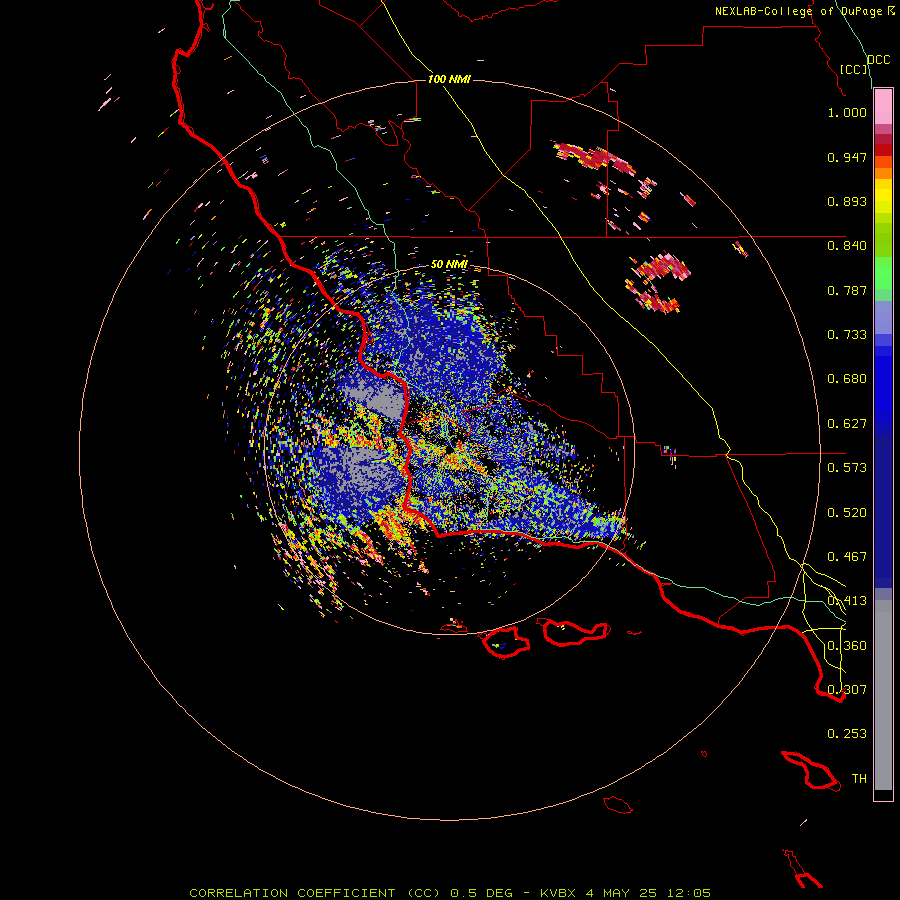
Task: Click the [CC] unit label
Action: point(854,69)
